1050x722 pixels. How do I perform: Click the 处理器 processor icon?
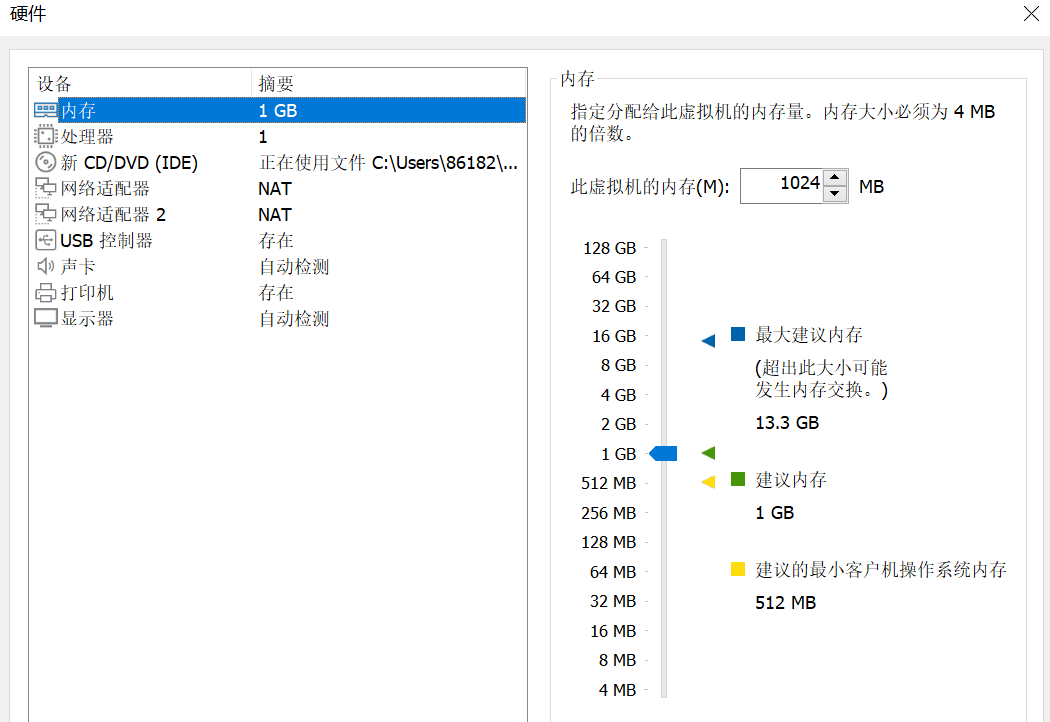(46, 137)
